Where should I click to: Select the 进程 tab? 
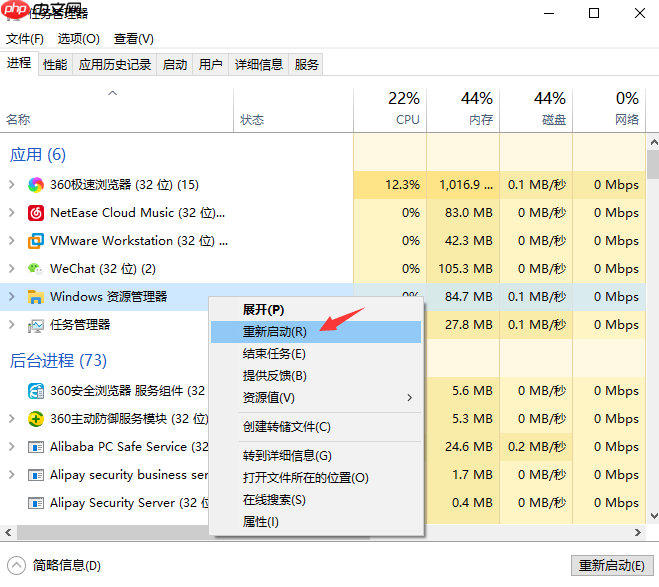(x=19, y=63)
